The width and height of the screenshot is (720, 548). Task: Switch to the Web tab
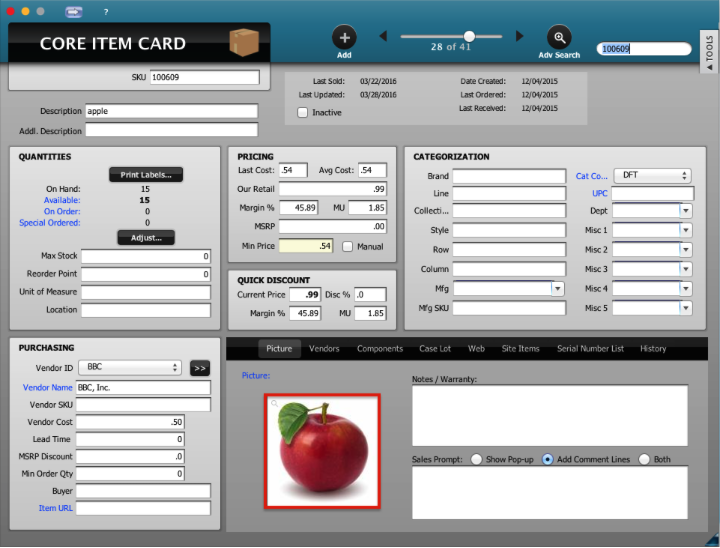(476, 349)
